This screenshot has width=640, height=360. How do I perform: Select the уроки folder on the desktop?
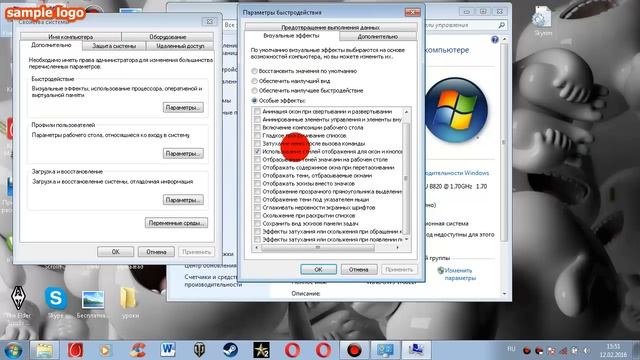pos(129,303)
